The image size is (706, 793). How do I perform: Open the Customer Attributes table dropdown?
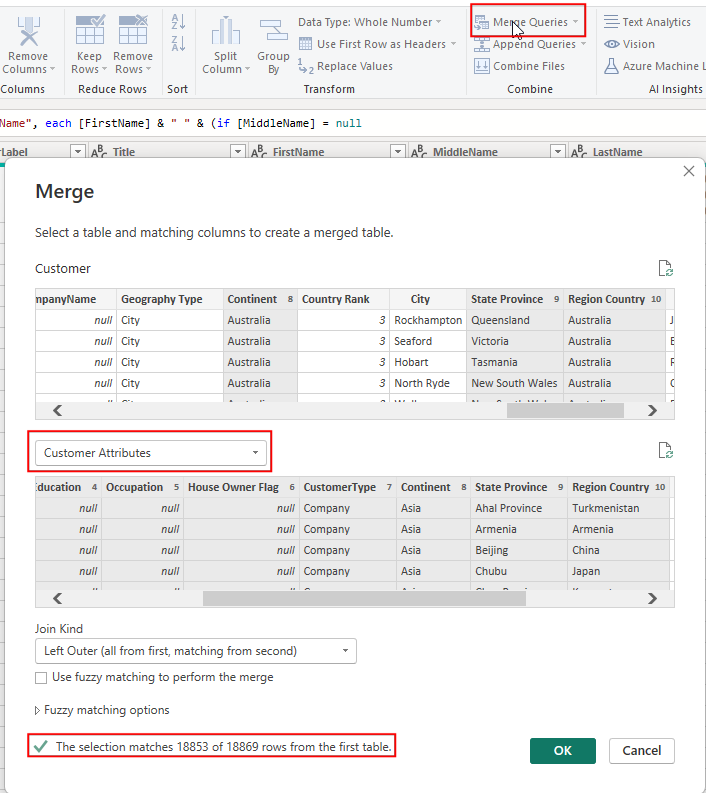(151, 453)
